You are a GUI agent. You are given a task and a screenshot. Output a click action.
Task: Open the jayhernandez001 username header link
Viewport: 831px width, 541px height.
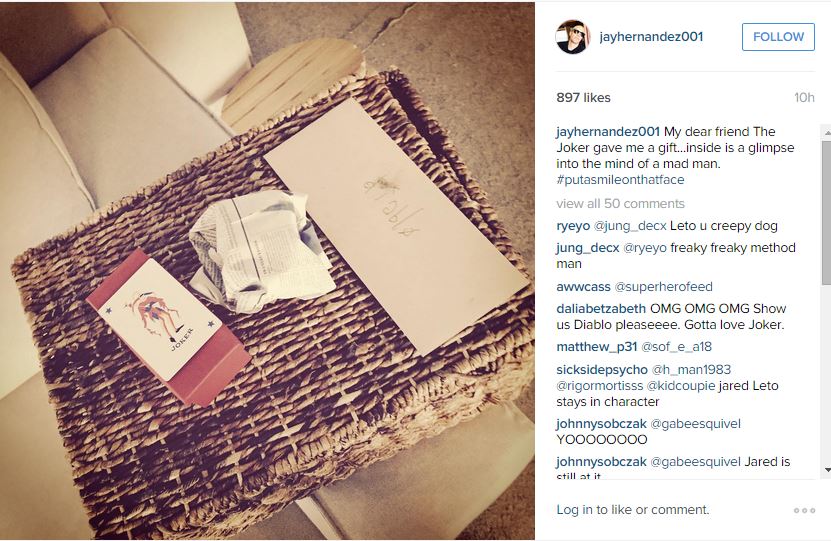(651, 37)
